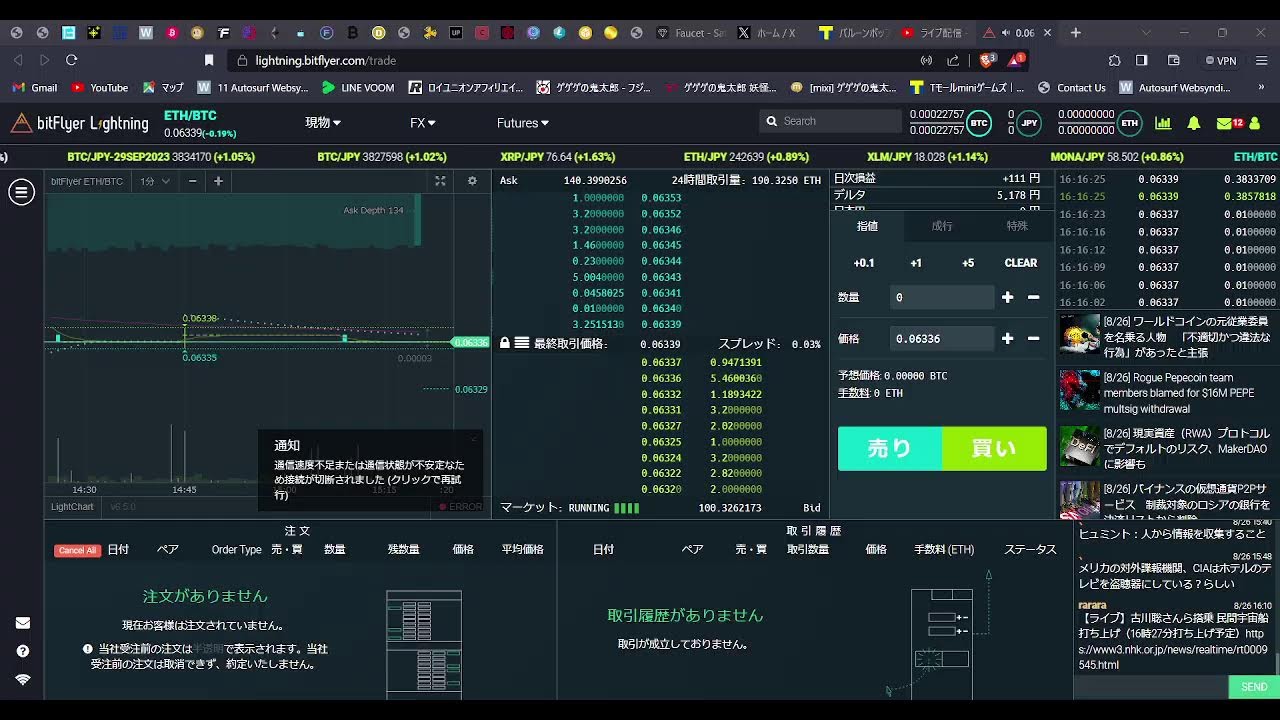
Task: Bookmark this page icon in address bar
Action: click(209, 60)
